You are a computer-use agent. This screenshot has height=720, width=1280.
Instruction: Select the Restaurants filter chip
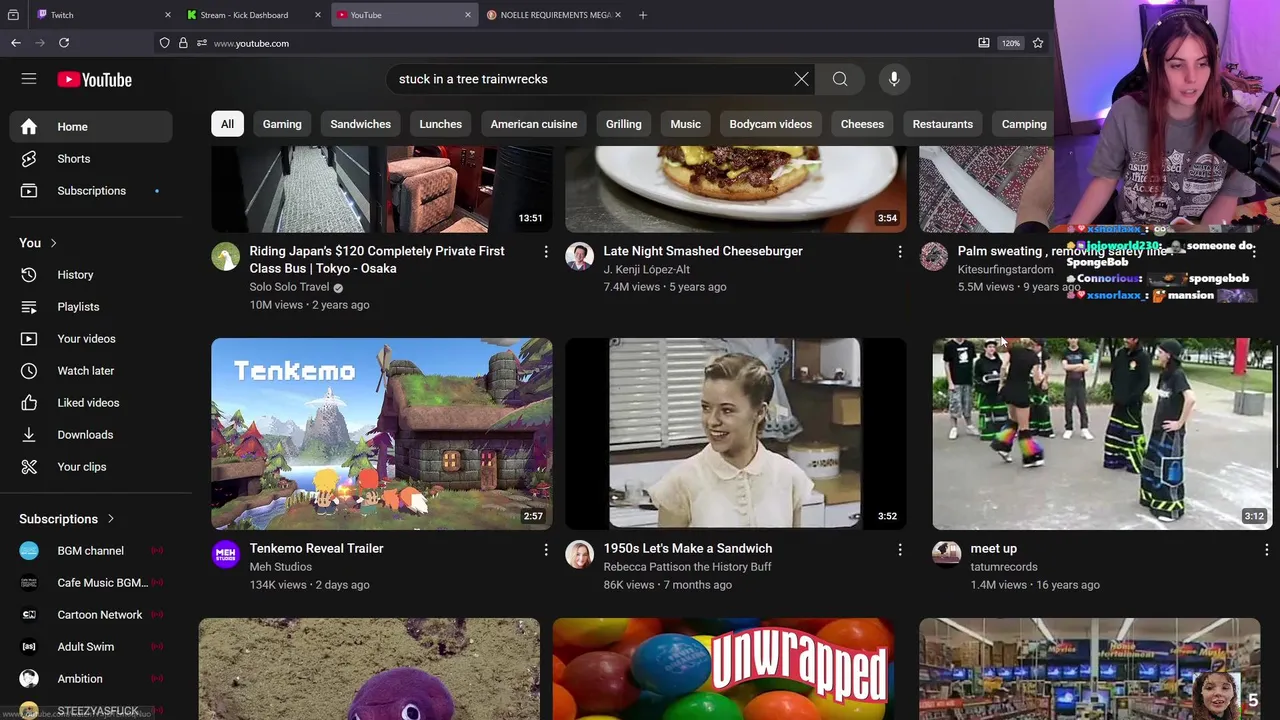(x=943, y=124)
